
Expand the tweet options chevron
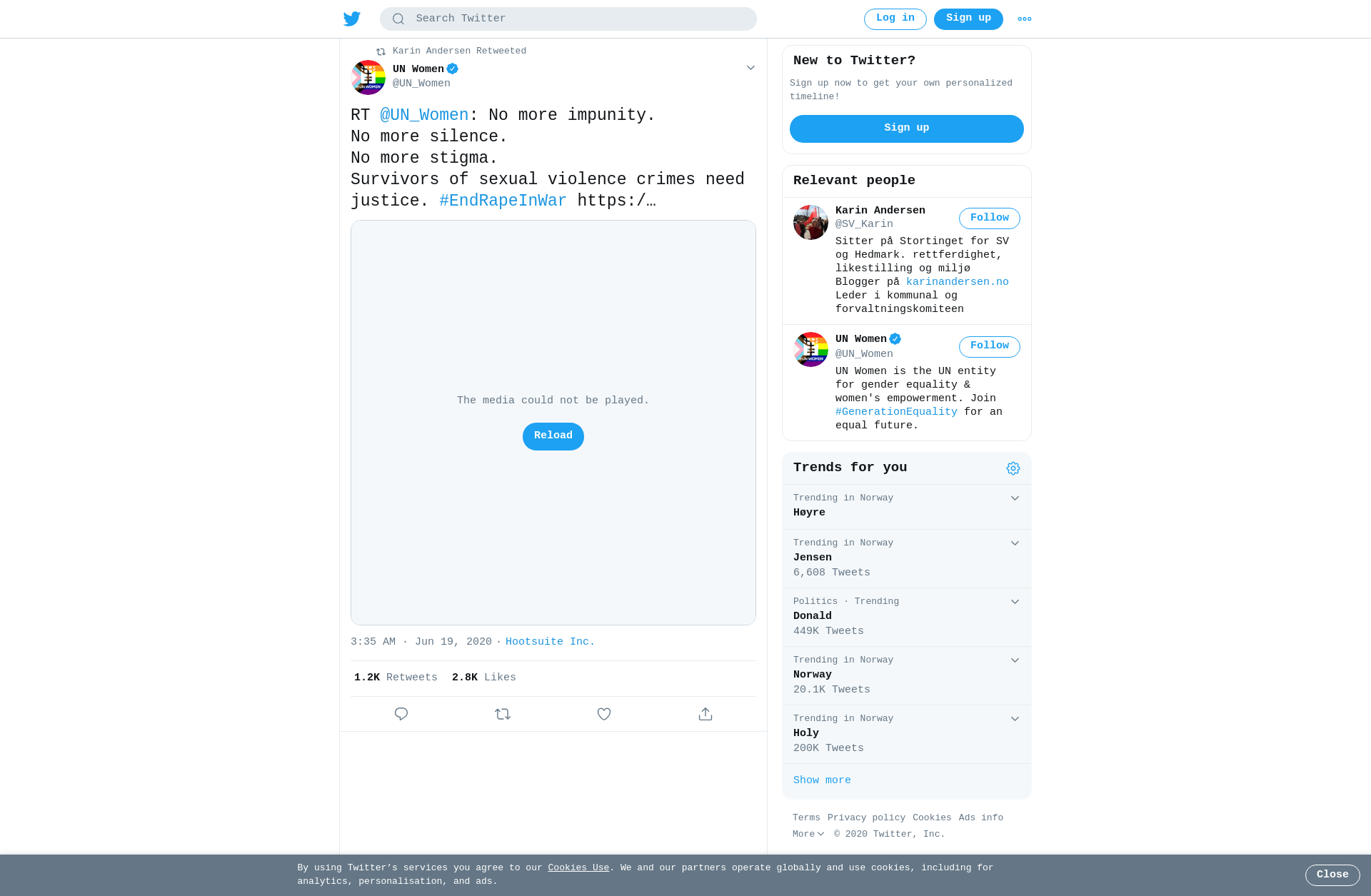click(x=750, y=68)
